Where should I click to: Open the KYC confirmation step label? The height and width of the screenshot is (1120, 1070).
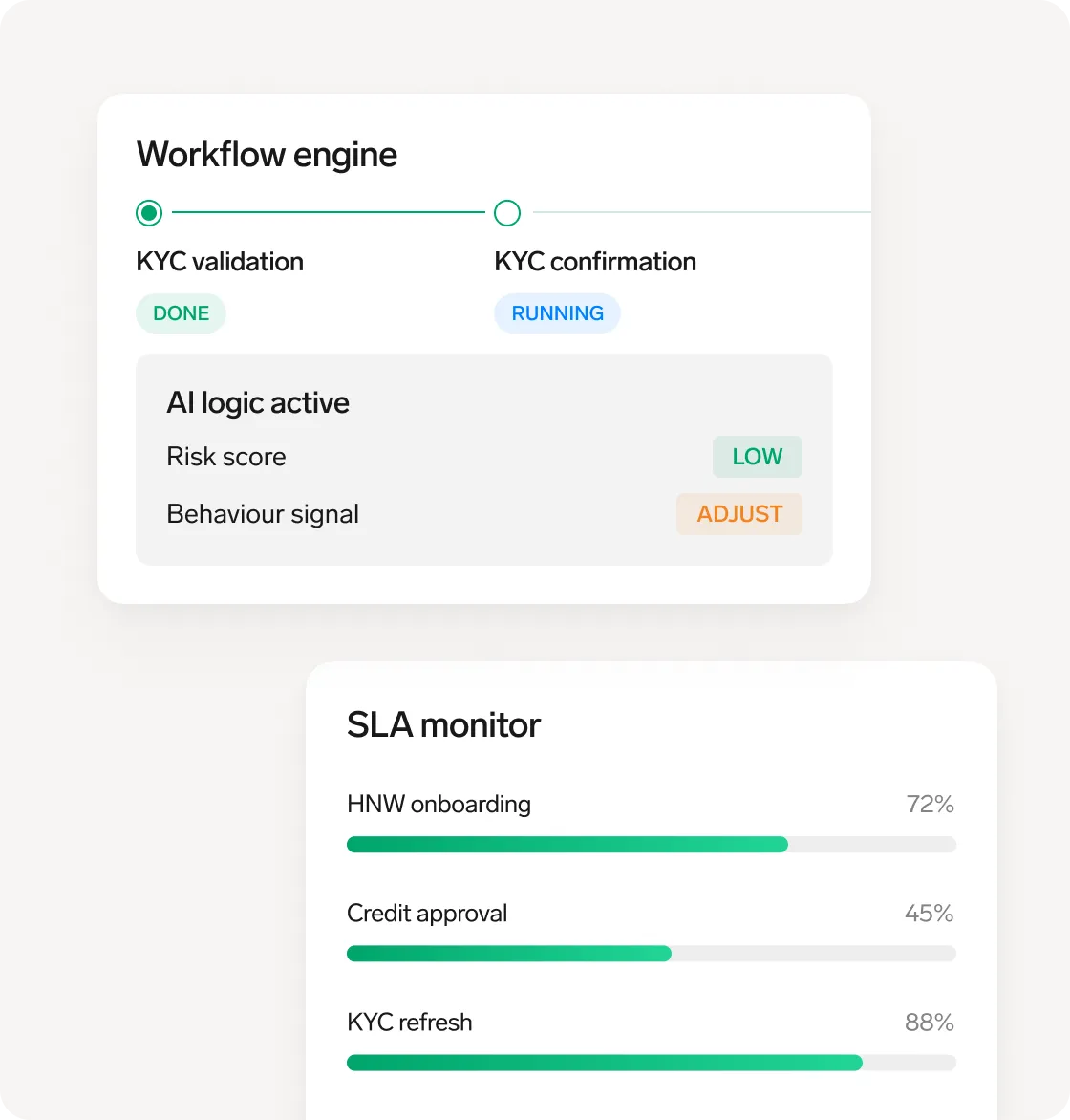pyautogui.click(x=595, y=262)
